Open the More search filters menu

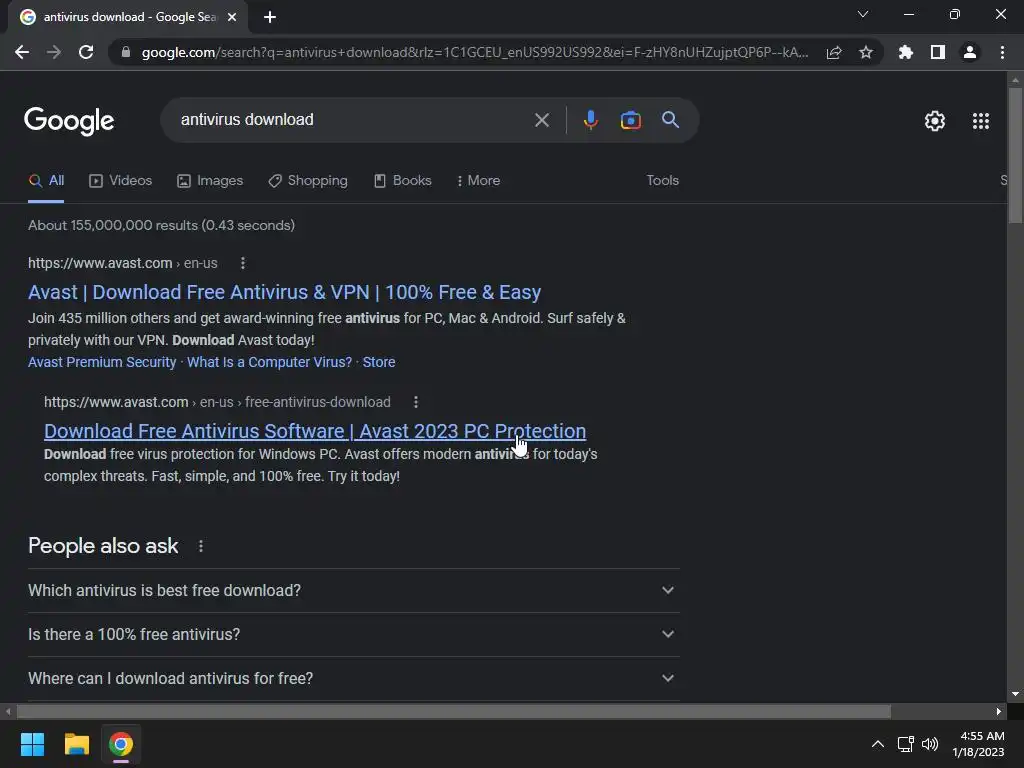(479, 181)
